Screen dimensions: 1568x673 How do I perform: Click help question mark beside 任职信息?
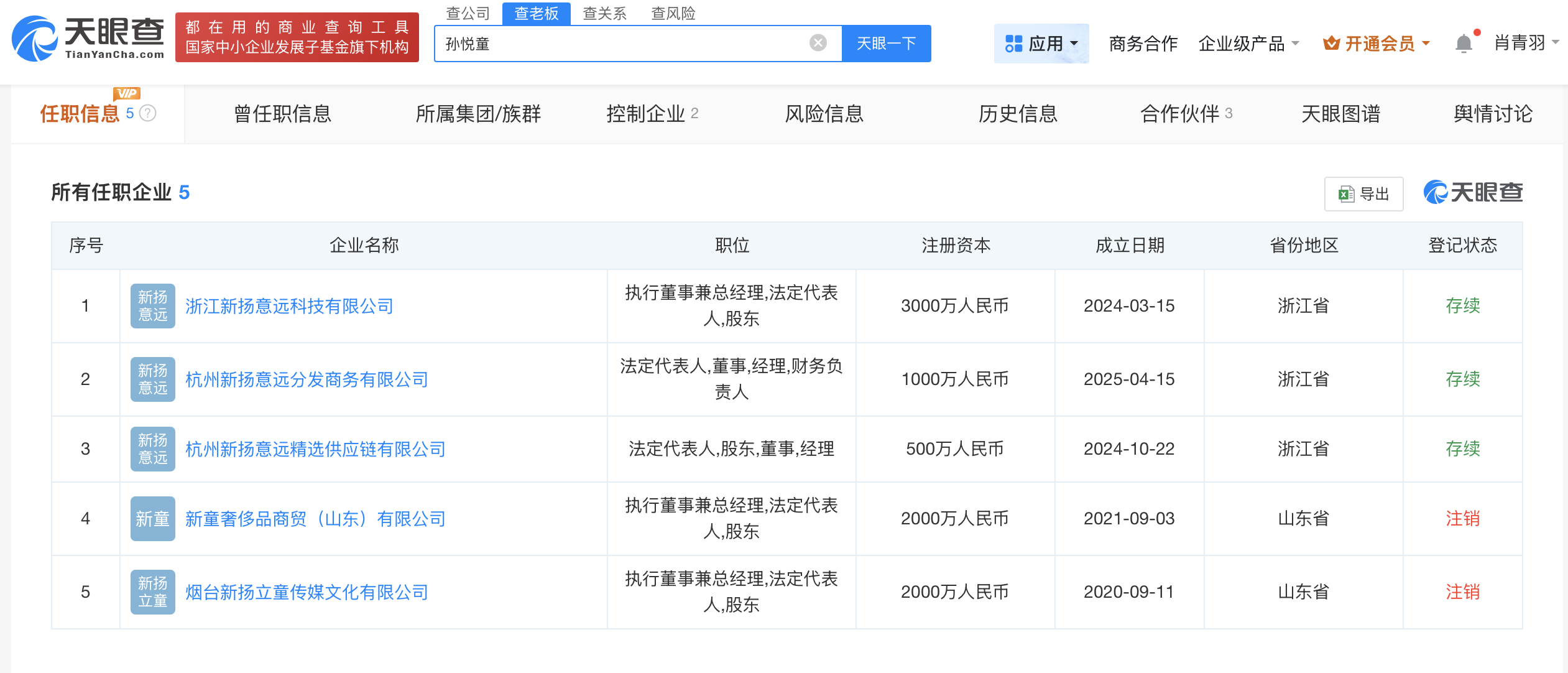[x=148, y=113]
